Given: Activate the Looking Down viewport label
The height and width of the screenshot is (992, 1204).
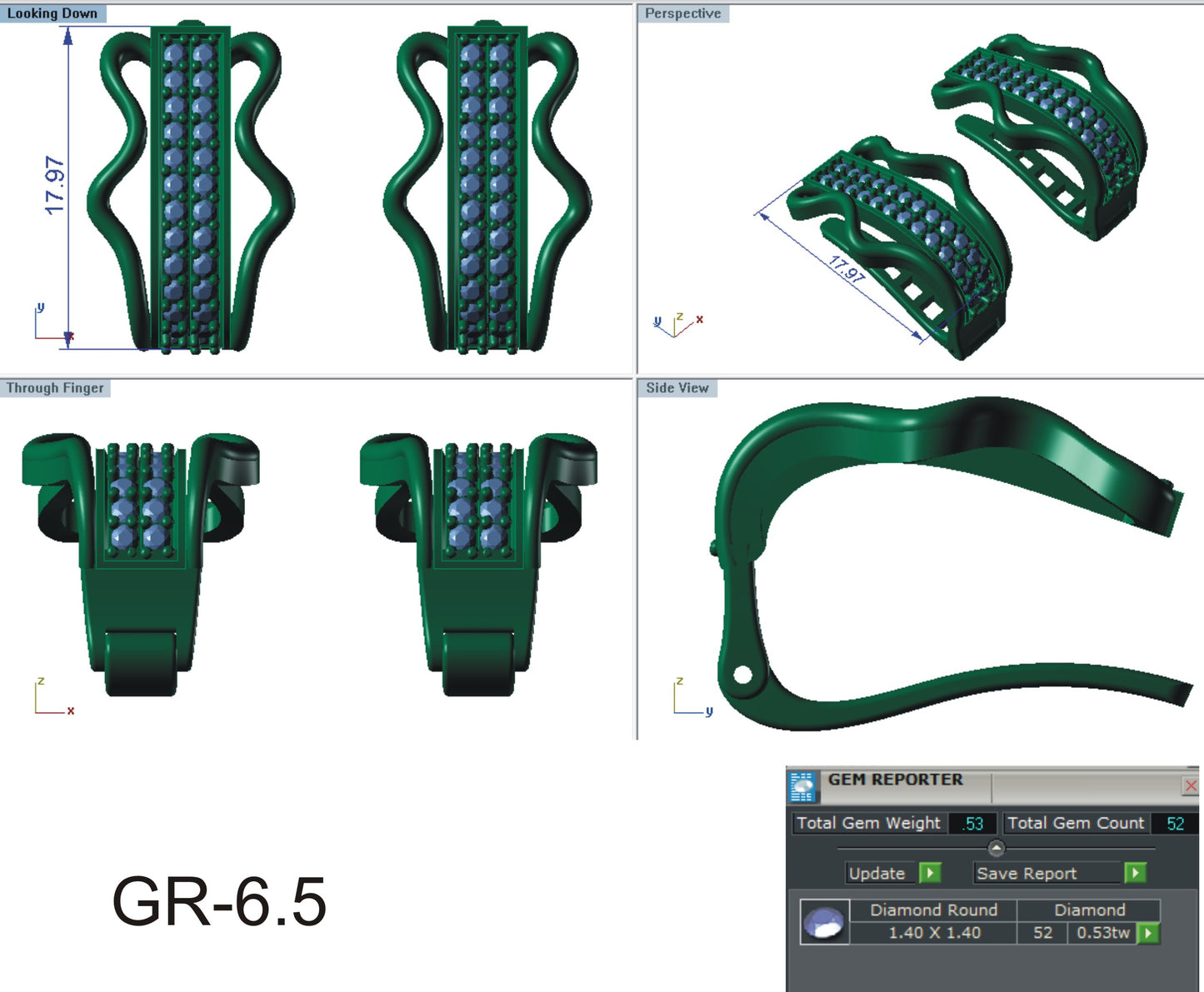Looking at the screenshot, I should [52, 13].
